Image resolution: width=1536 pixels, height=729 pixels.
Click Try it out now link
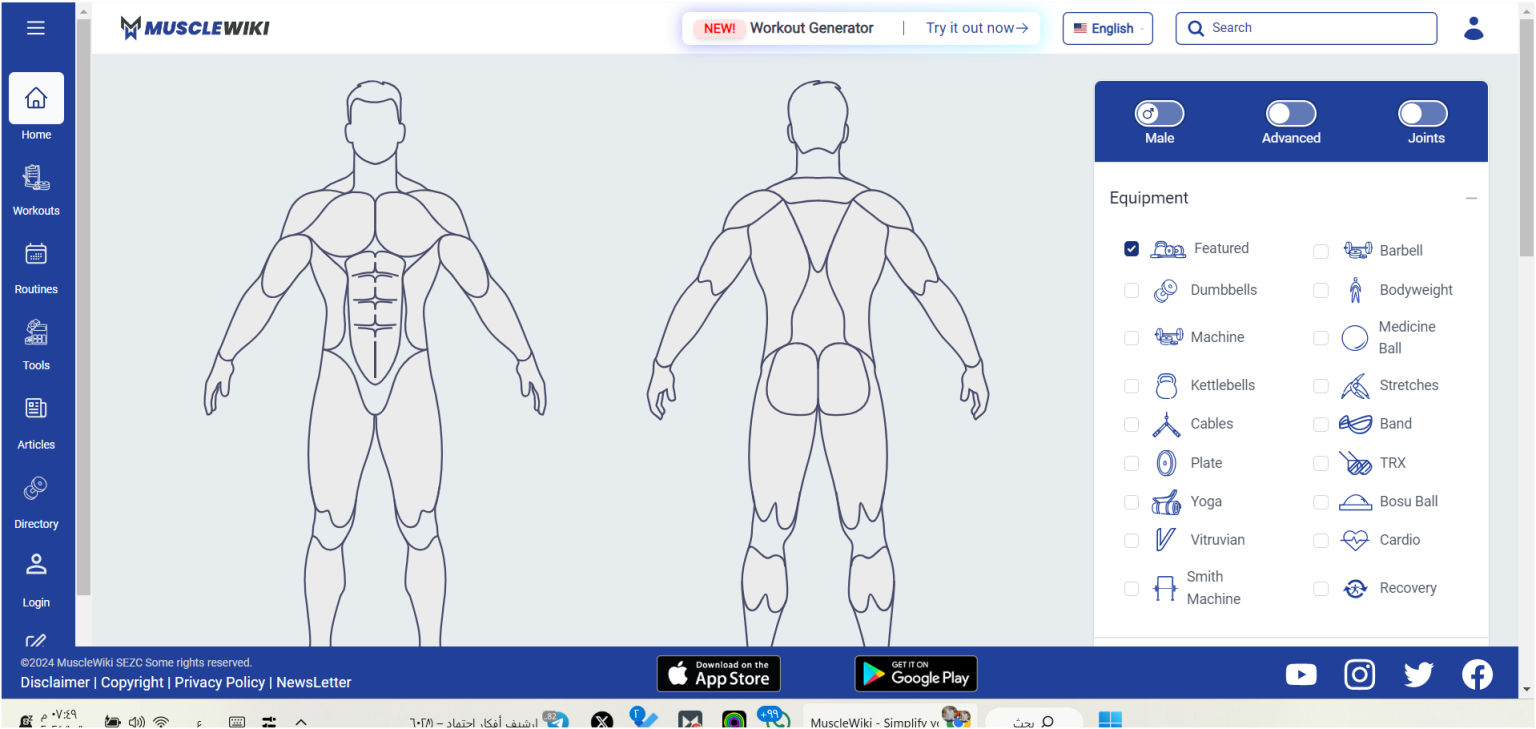[x=977, y=28]
